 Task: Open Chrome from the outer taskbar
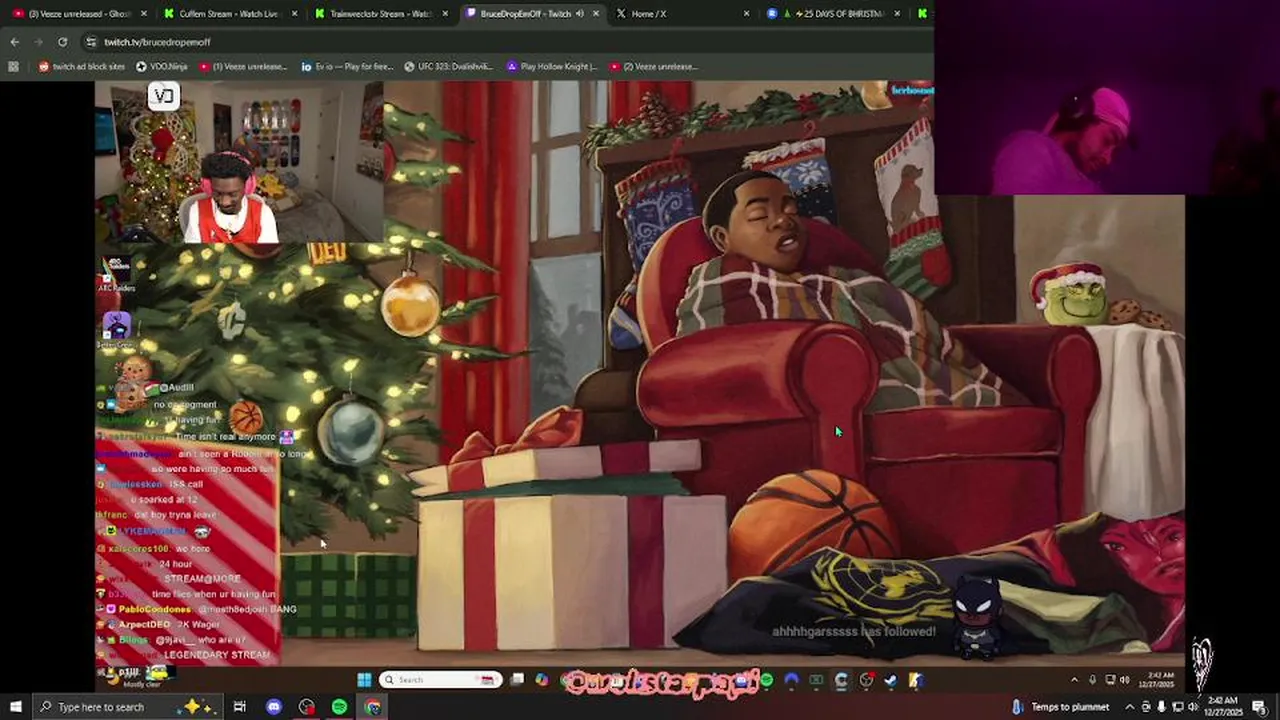(x=372, y=707)
